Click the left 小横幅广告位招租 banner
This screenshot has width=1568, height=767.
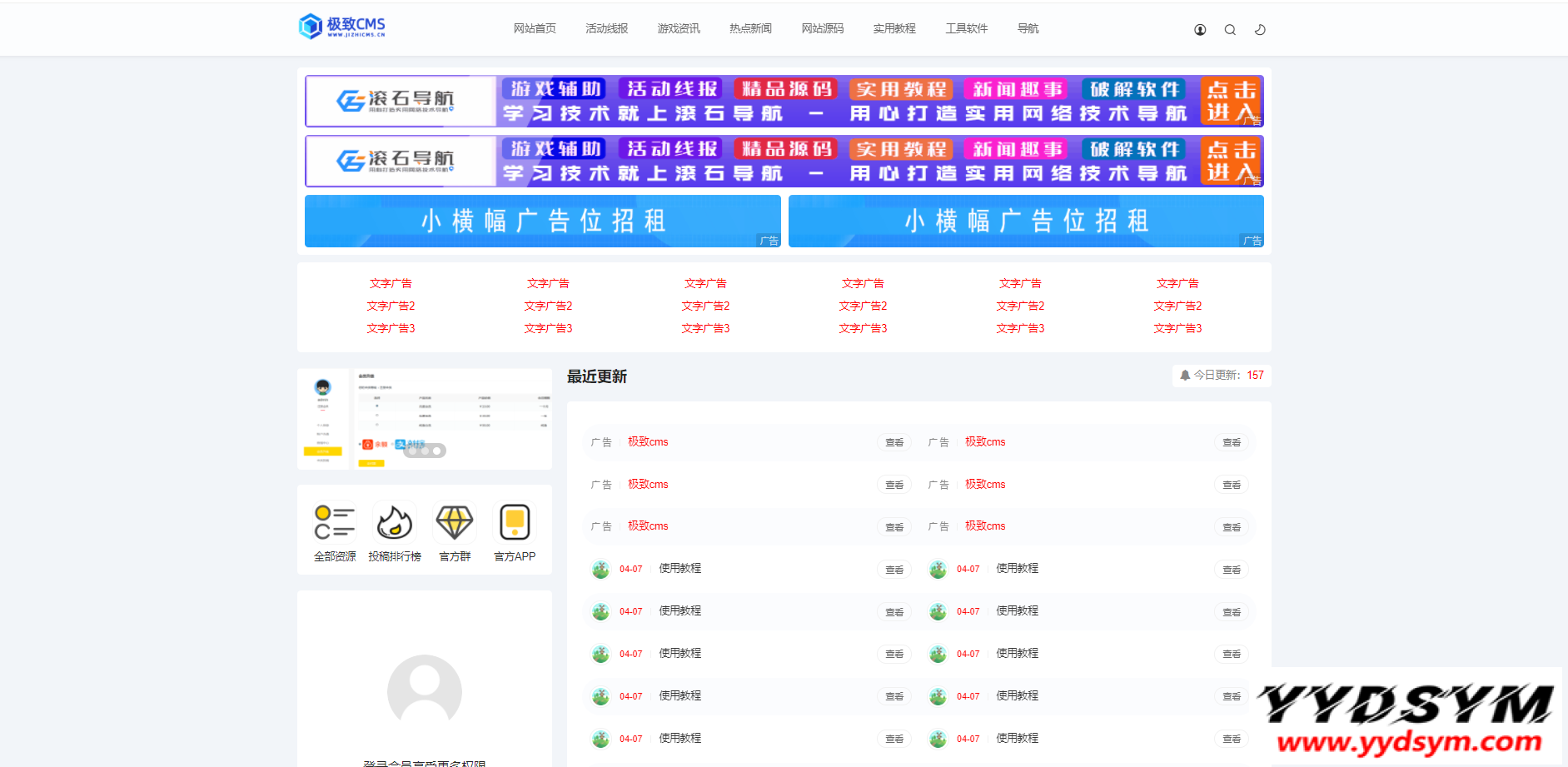point(542,221)
